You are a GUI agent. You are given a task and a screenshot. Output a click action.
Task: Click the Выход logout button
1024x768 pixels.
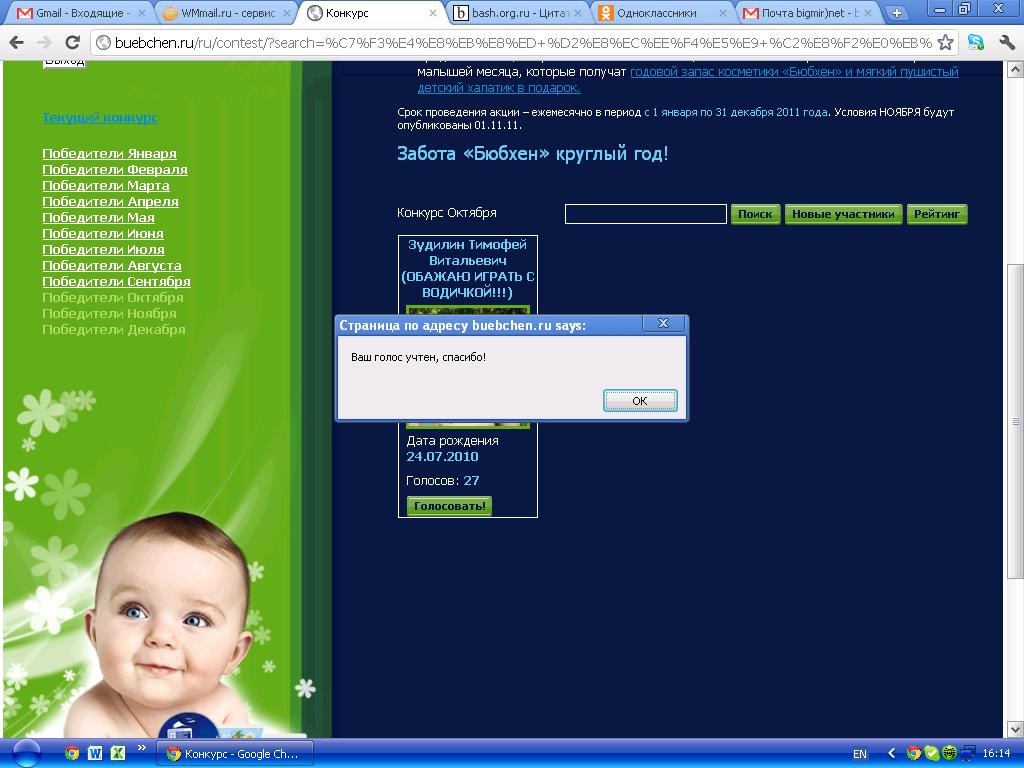tap(65, 63)
